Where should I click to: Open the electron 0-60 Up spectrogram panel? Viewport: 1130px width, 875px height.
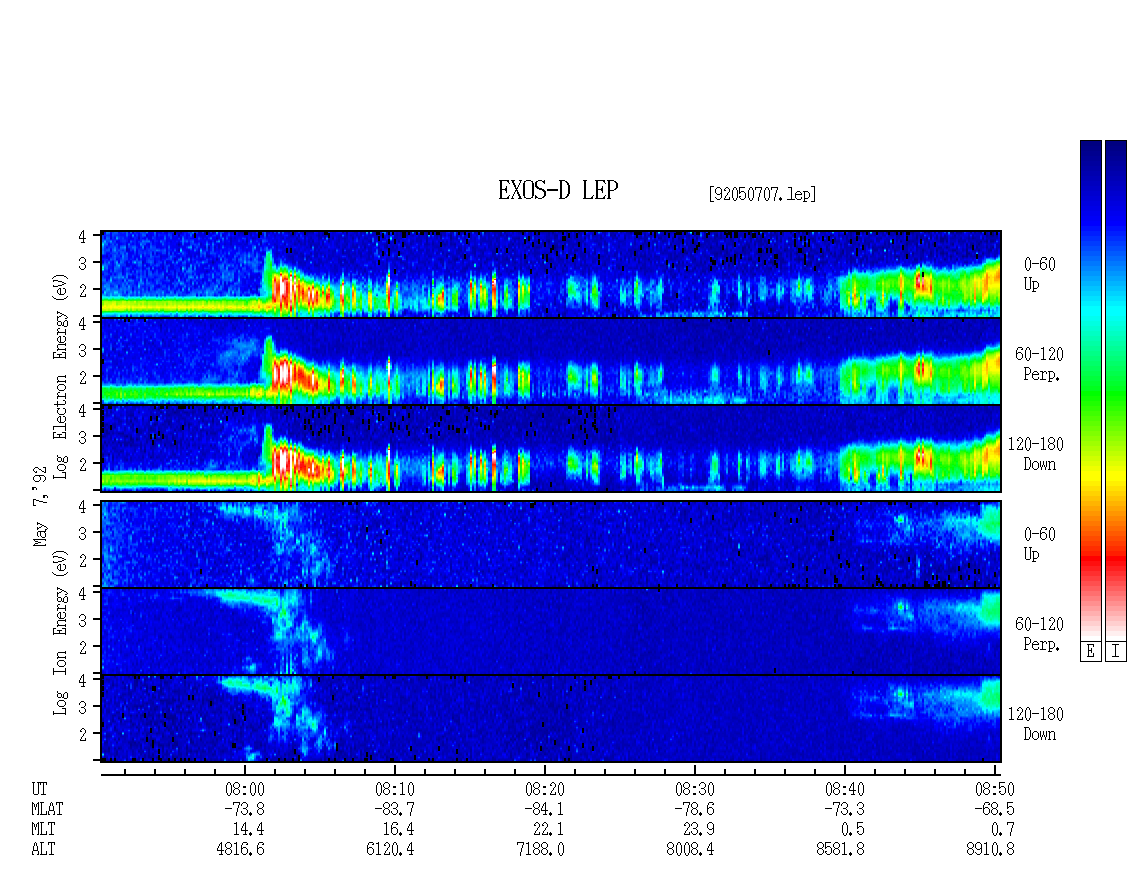point(551,274)
